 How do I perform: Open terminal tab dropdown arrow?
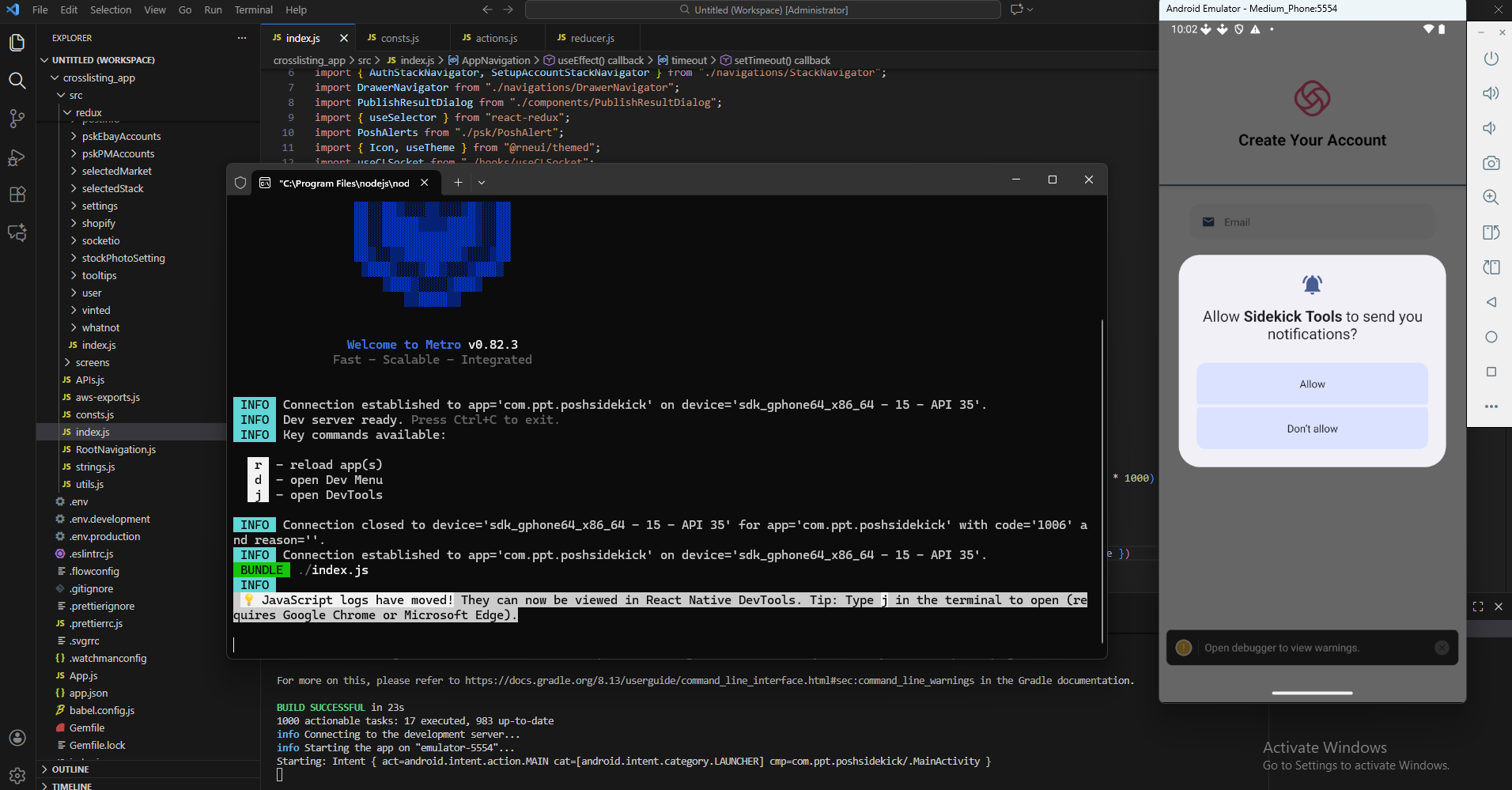point(482,183)
